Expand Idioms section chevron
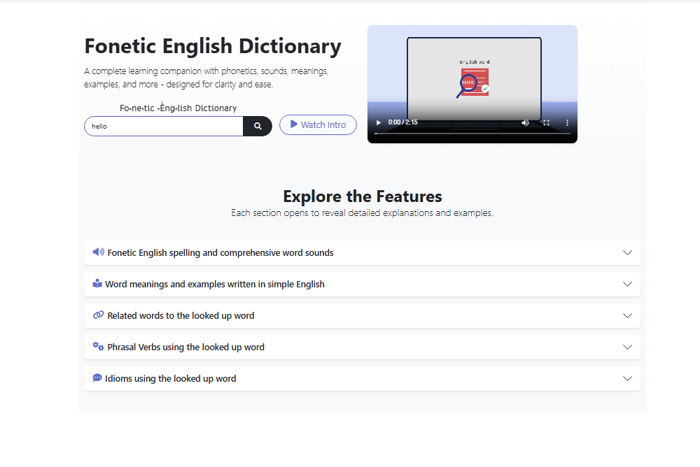This screenshot has width=700, height=467. coord(627,379)
